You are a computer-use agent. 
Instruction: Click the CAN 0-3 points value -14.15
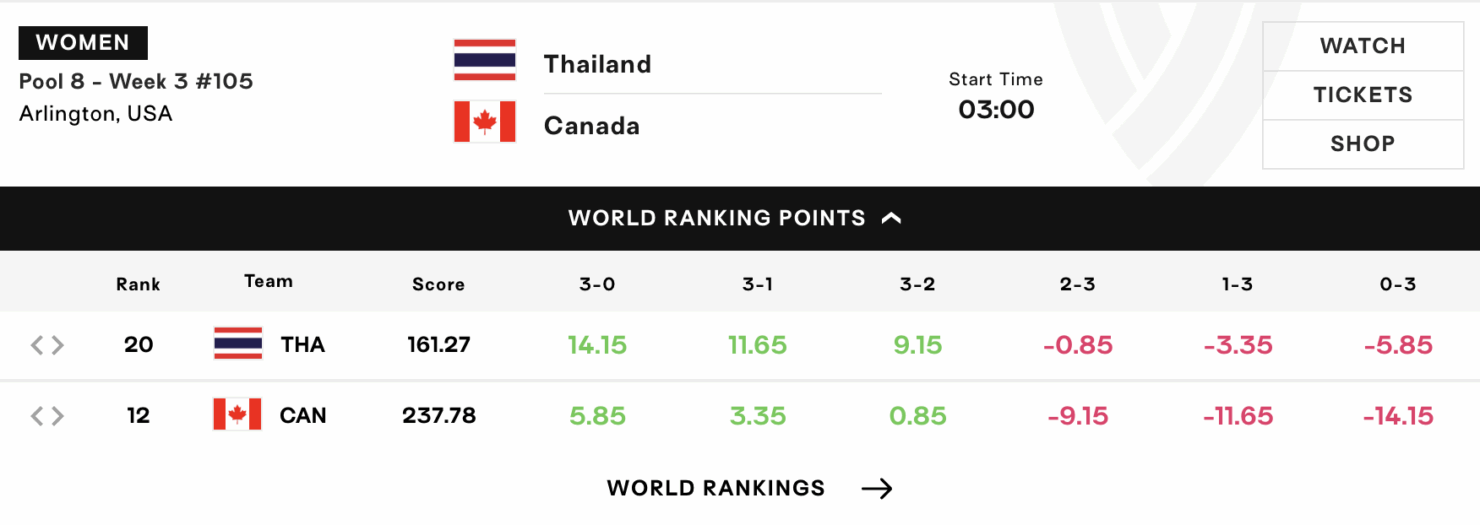point(1398,416)
